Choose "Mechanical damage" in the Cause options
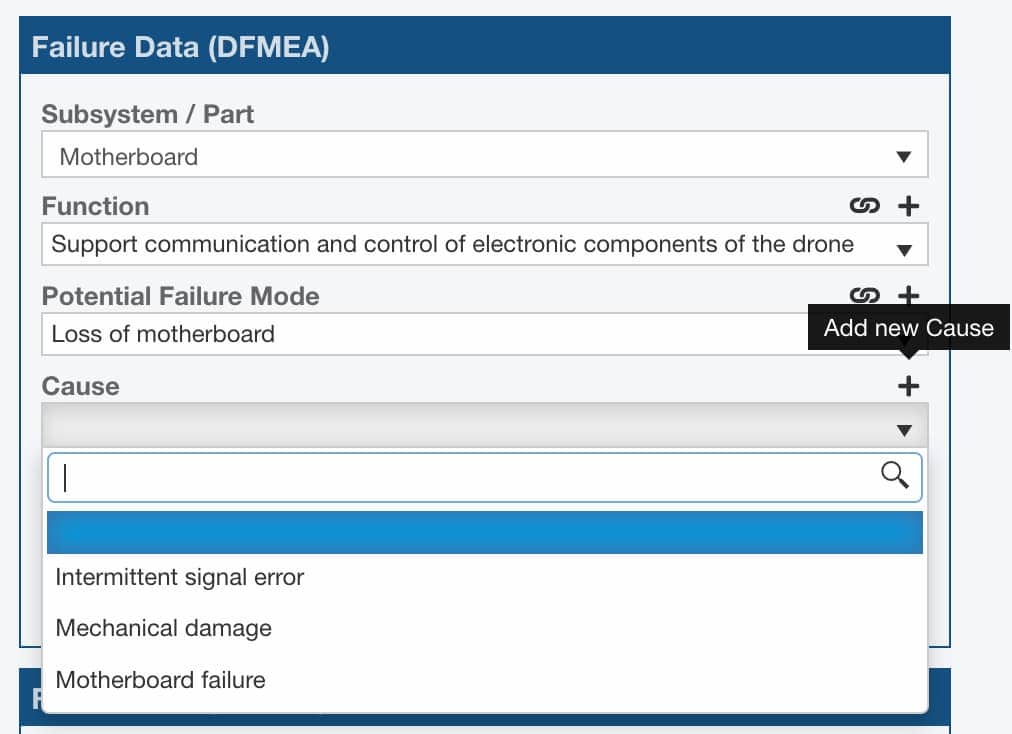Screen dimensions: 1012x734 click(x=164, y=628)
